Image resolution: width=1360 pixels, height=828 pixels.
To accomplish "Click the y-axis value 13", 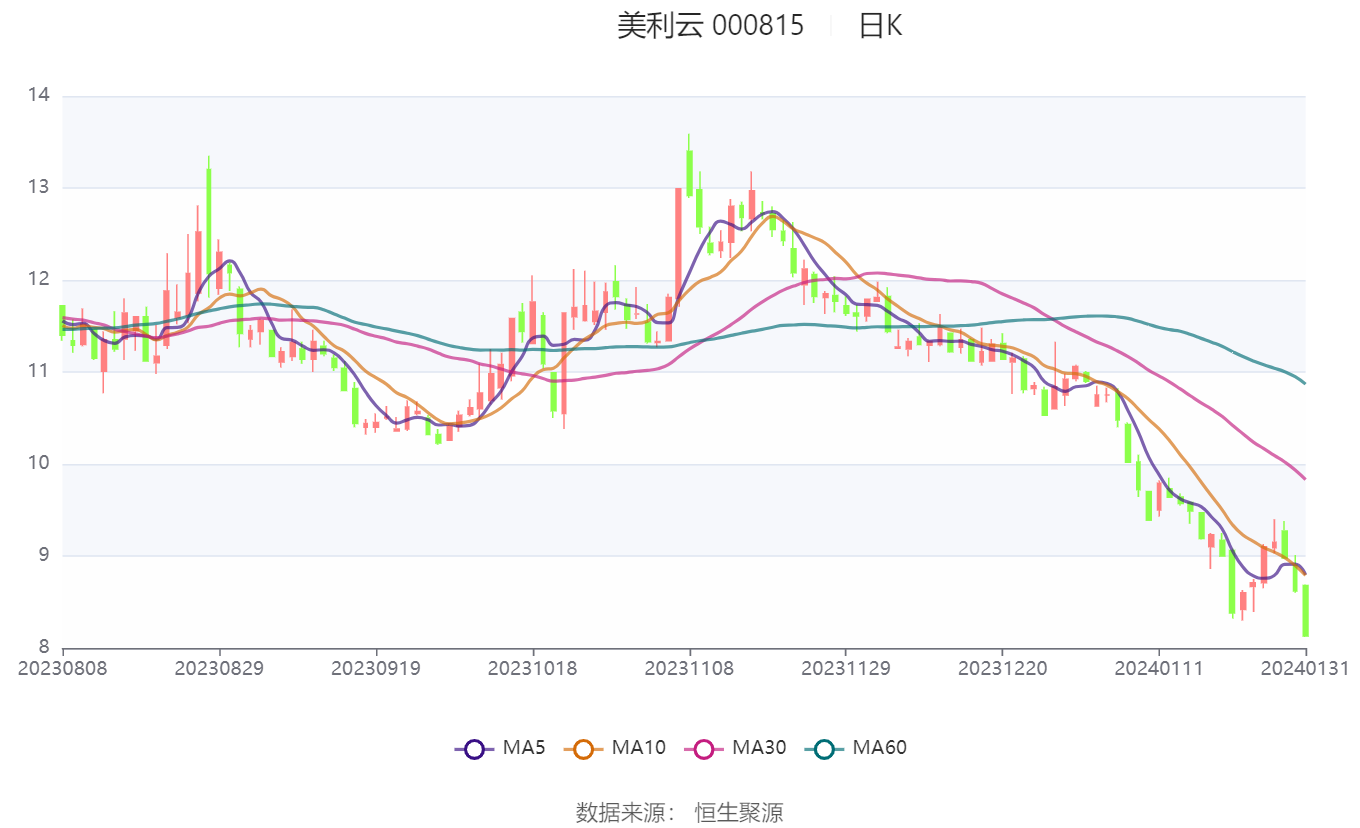I will coord(39,188).
